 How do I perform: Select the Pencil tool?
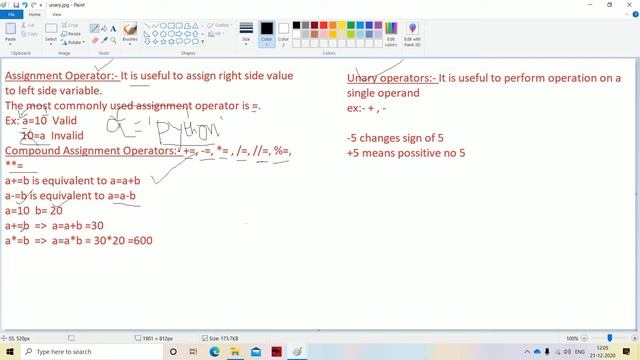[94, 28]
